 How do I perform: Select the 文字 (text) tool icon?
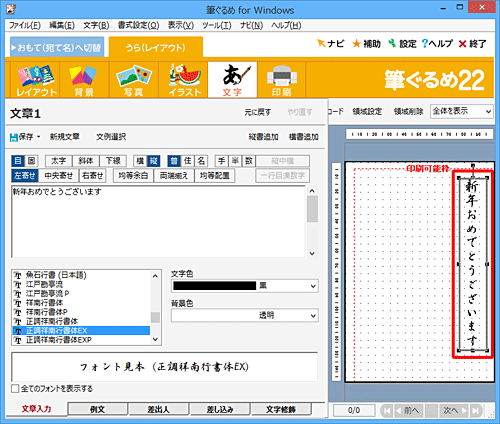[232, 80]
